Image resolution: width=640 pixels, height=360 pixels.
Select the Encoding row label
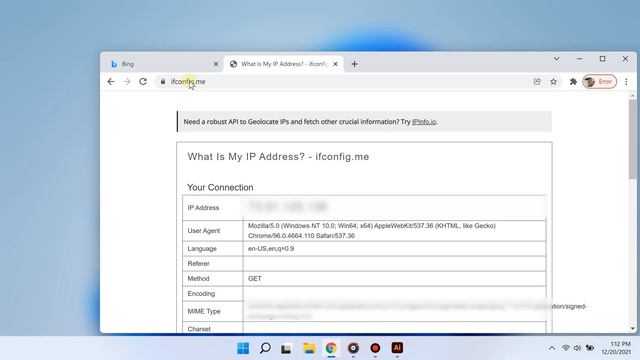pyautogui.click(x=201, y=293)
